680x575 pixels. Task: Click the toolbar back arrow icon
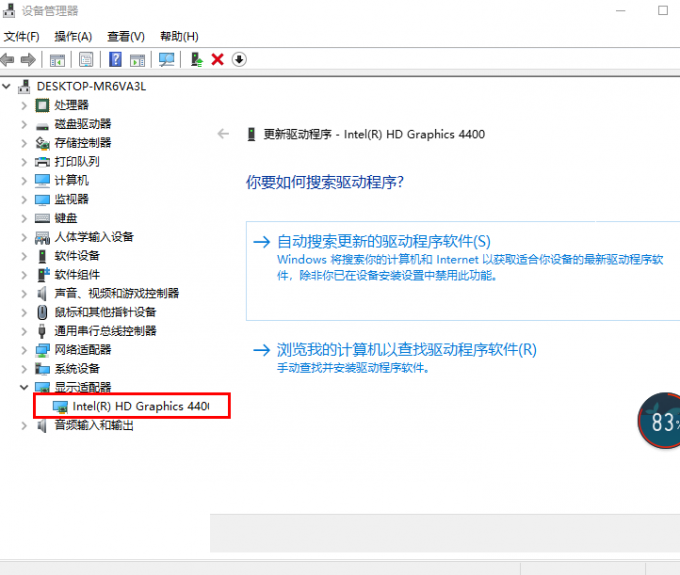[x=9, y=60]
